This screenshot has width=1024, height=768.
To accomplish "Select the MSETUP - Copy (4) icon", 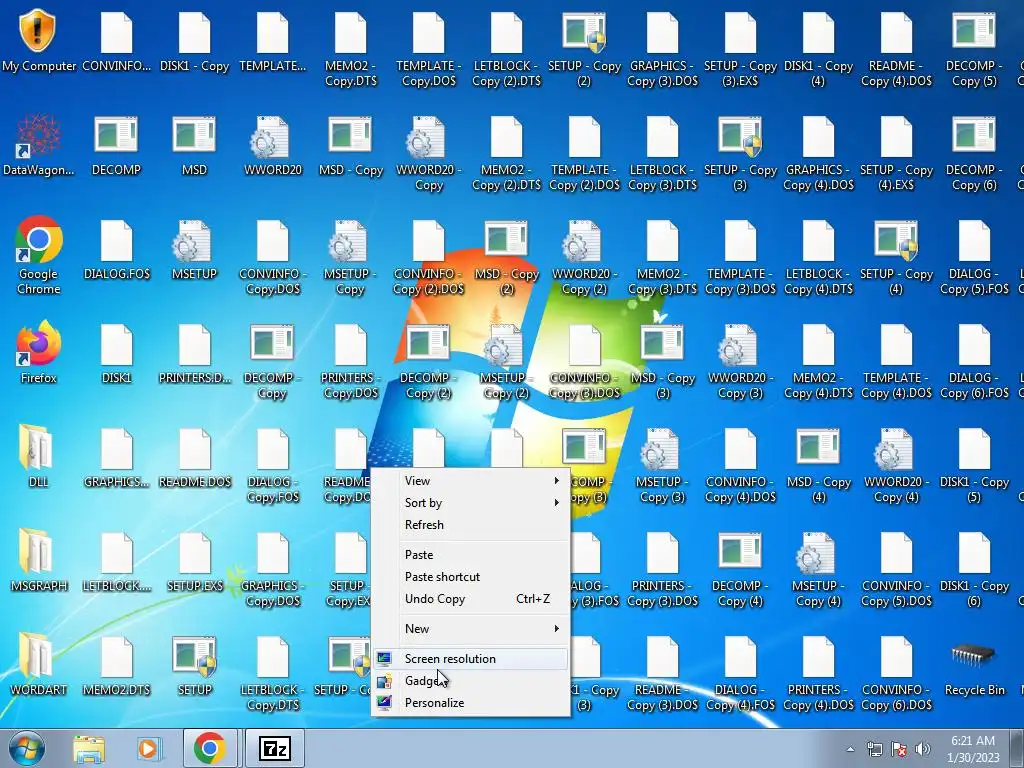I will click(x=818, y=568).
